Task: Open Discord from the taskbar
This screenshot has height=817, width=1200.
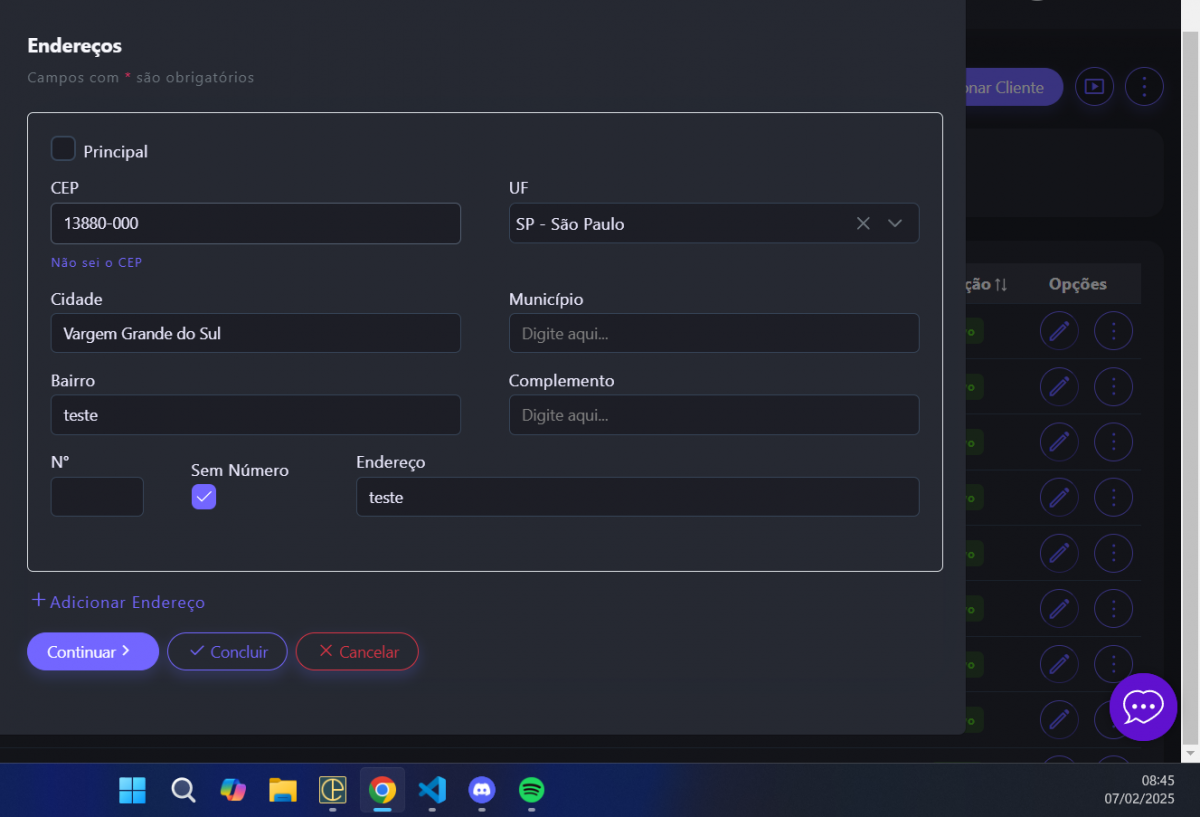Action: [x=482, y=790]
